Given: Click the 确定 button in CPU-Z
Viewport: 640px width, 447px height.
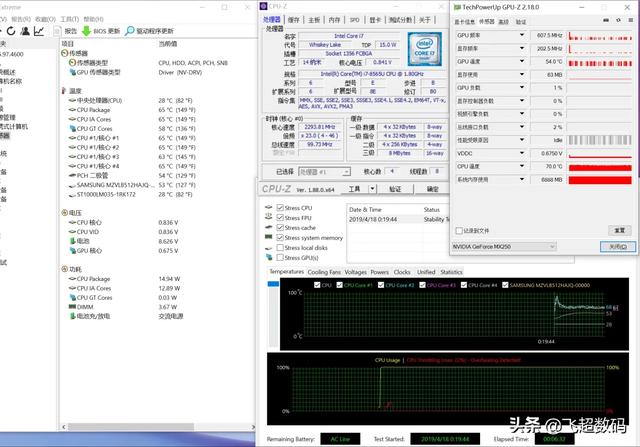Looking at the screenshot, I should tap(432, 189).
